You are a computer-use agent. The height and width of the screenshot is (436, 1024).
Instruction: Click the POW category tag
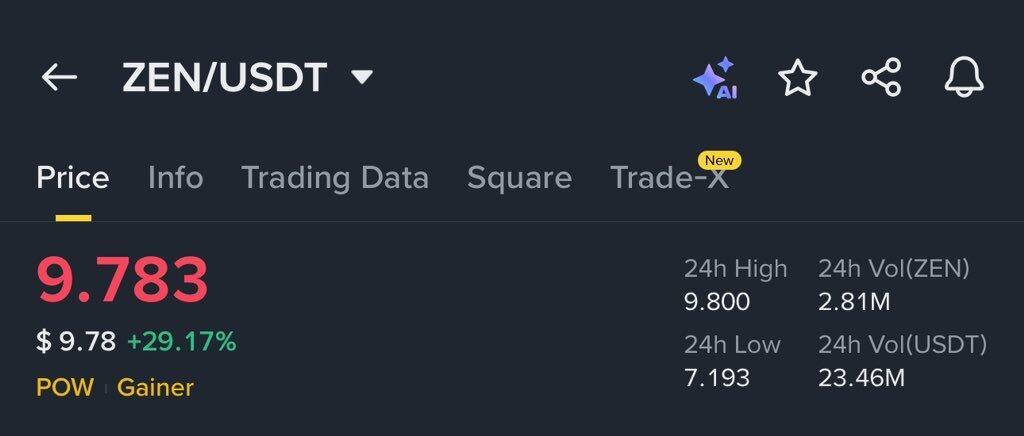pos(65,387)
